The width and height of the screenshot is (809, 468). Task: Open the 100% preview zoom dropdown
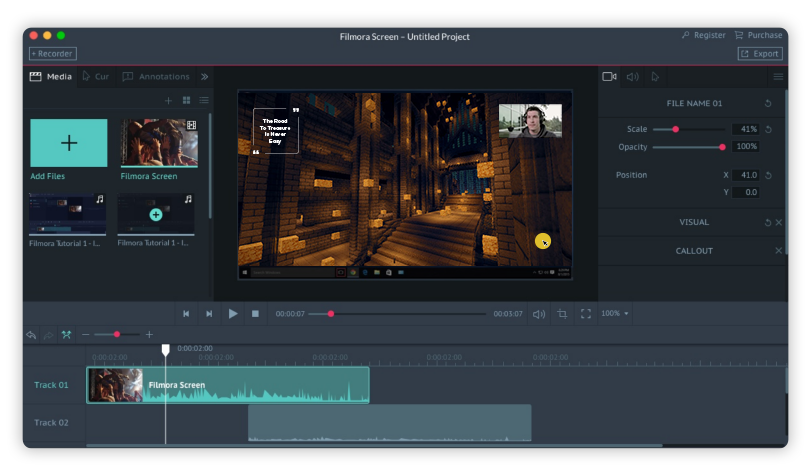pos(615,314)
